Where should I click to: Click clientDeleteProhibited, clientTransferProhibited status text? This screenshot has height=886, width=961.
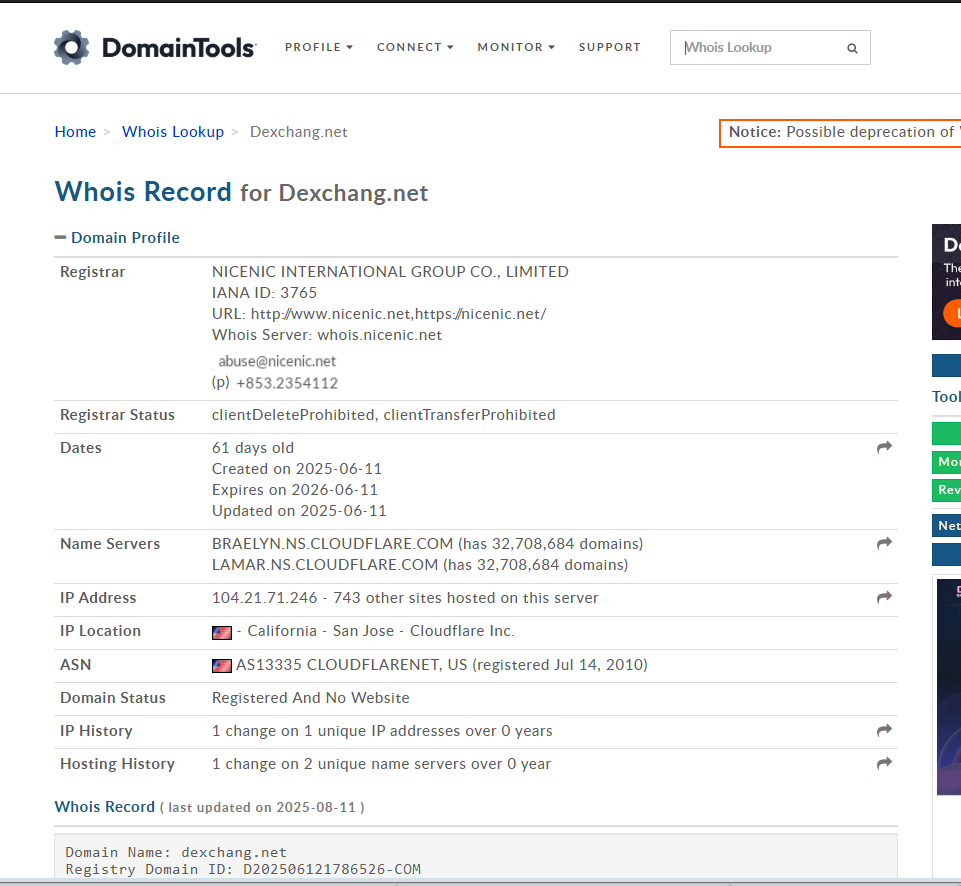384,415
